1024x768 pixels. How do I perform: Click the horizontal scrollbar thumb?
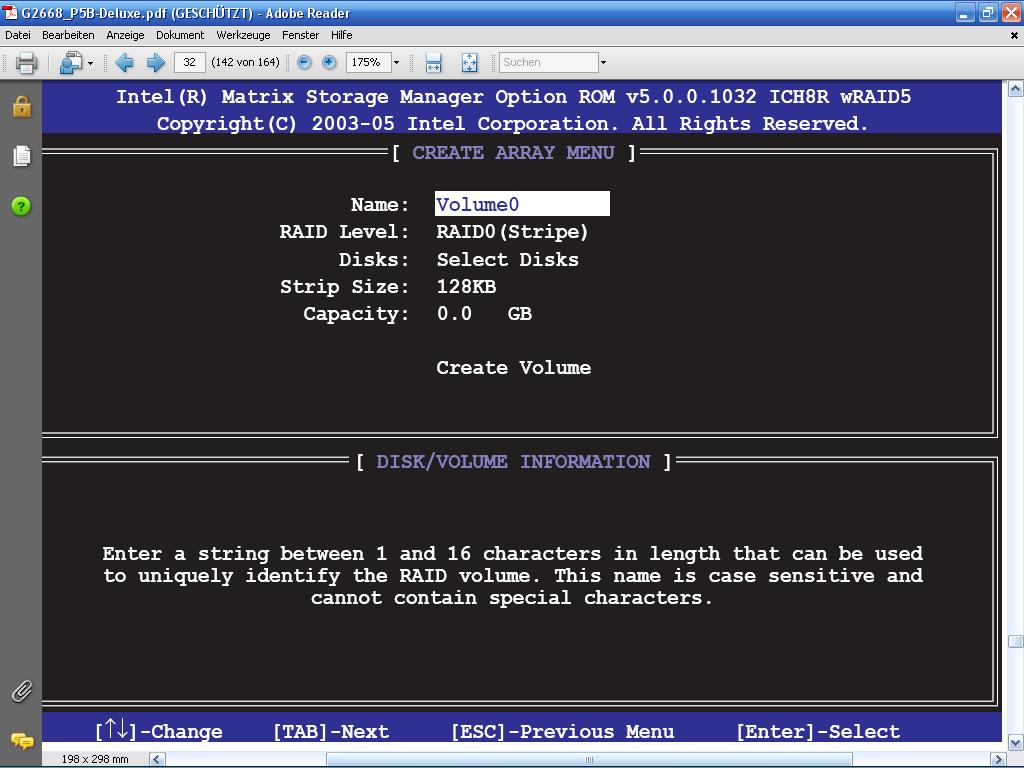[589, 760]
